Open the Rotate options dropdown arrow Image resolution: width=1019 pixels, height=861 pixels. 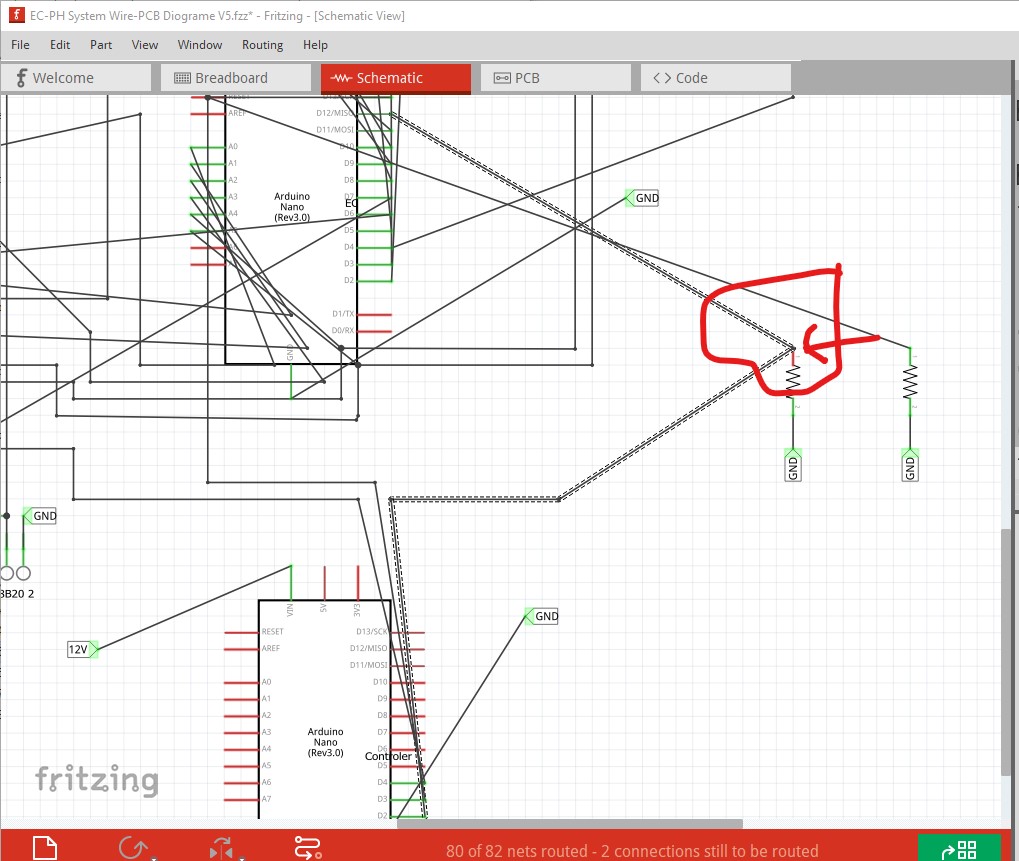pos(153,858)
